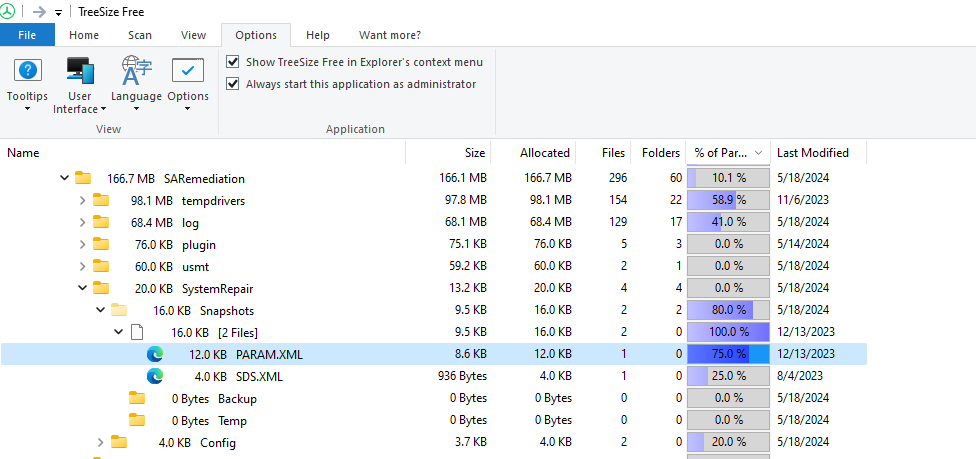
Task: Click the Config folder icon
Action: point(119,442)
